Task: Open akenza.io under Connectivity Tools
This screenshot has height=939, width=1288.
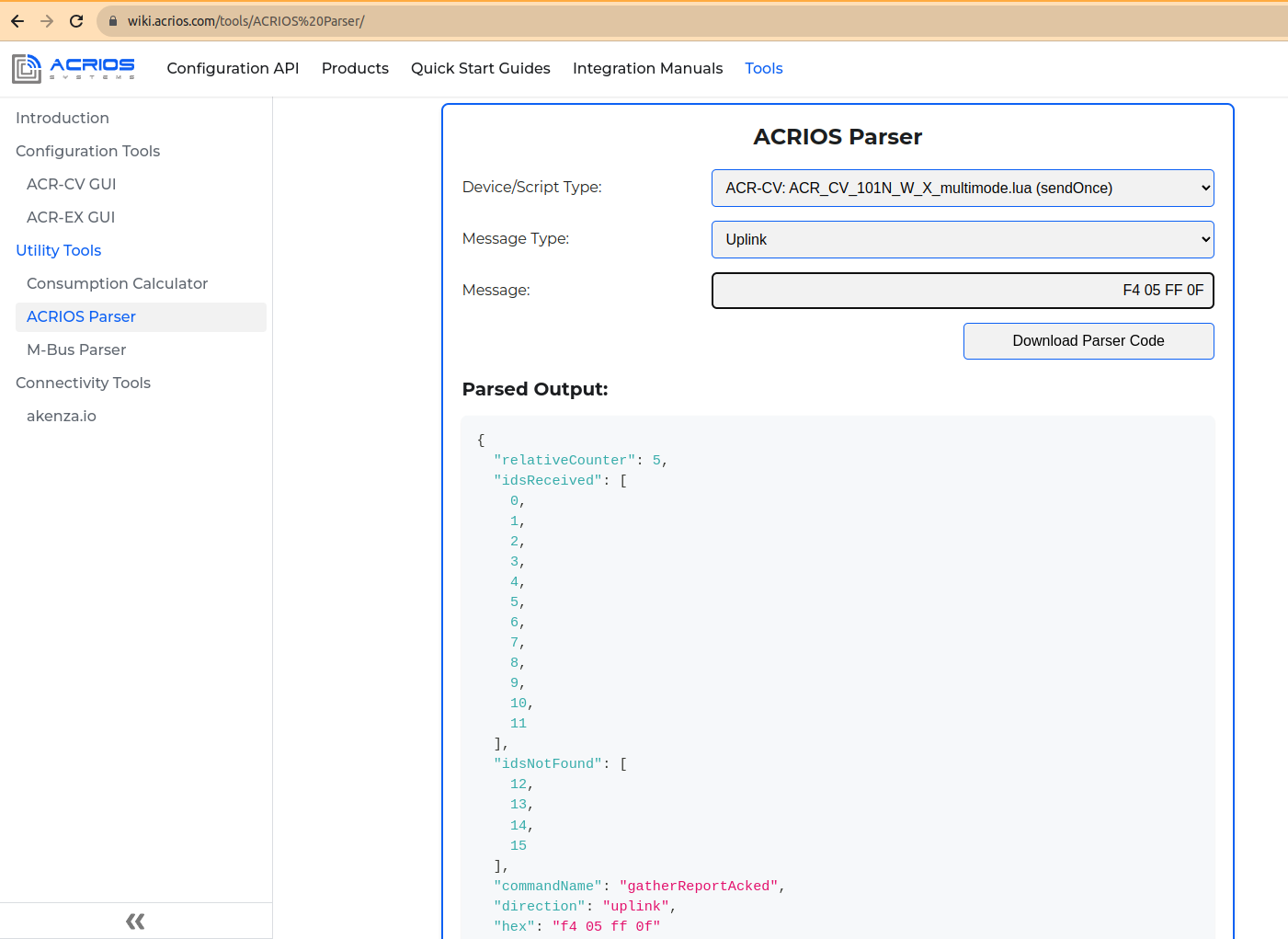Action: (62, 416)
